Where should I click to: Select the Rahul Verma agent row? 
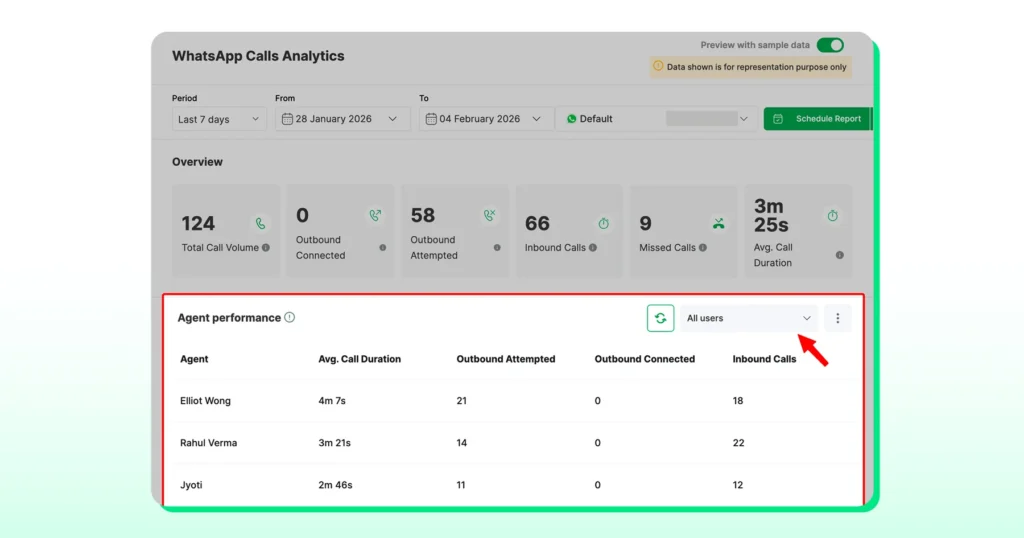coord(514,443)
